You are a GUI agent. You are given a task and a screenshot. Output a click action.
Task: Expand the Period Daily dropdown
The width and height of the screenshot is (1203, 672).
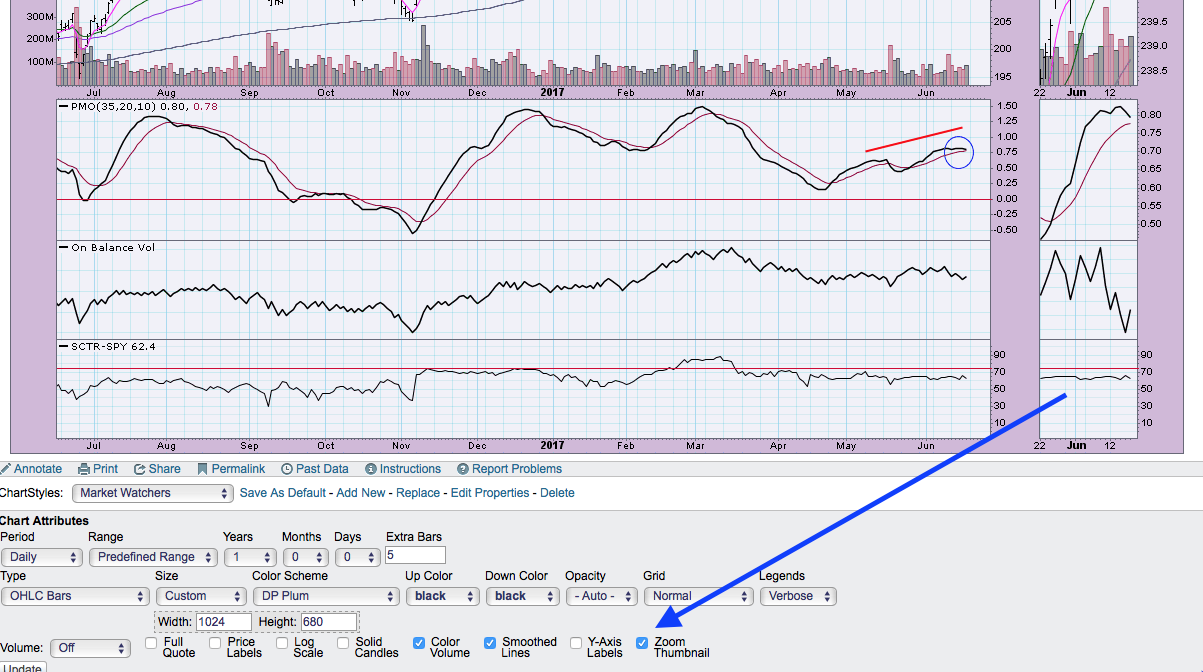pyautogui.click(x=42, y=557)
